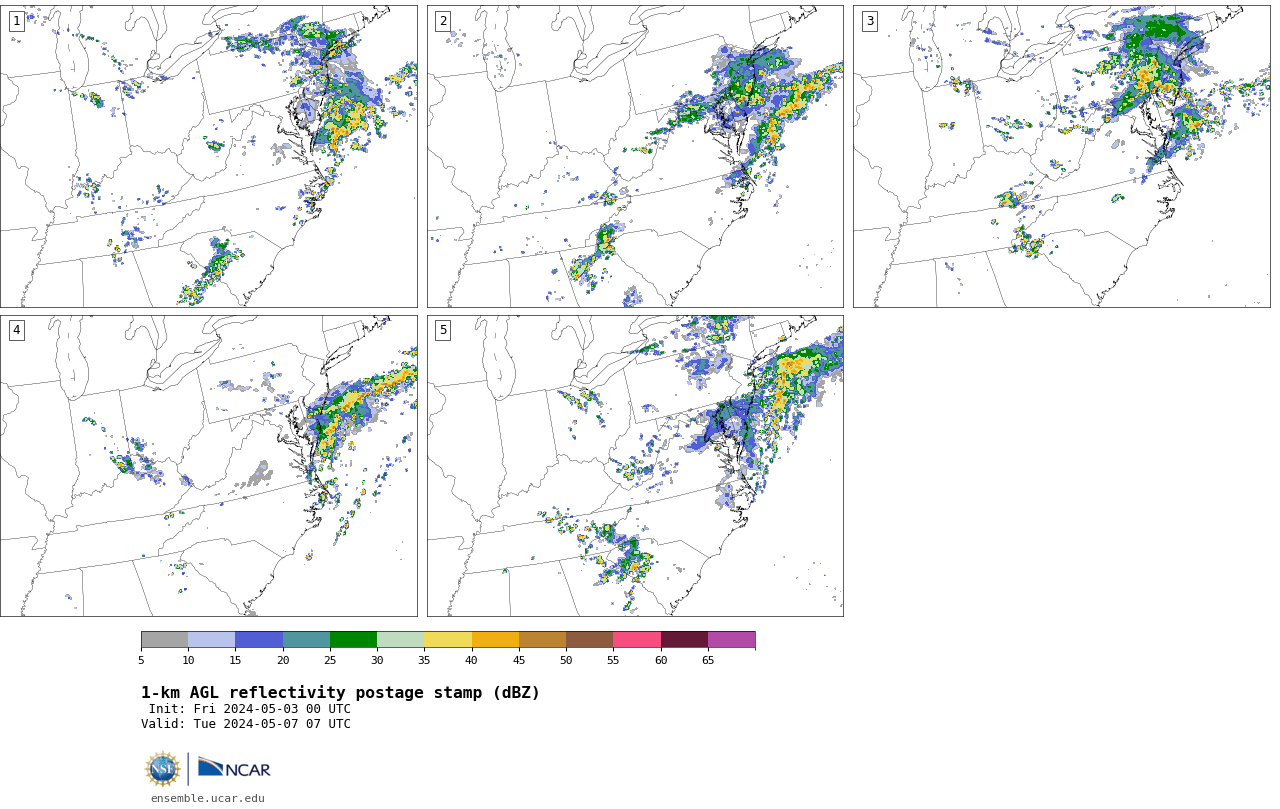
Task: Open ensemble member 5 reflectivity map
Action: click(635, 466)
